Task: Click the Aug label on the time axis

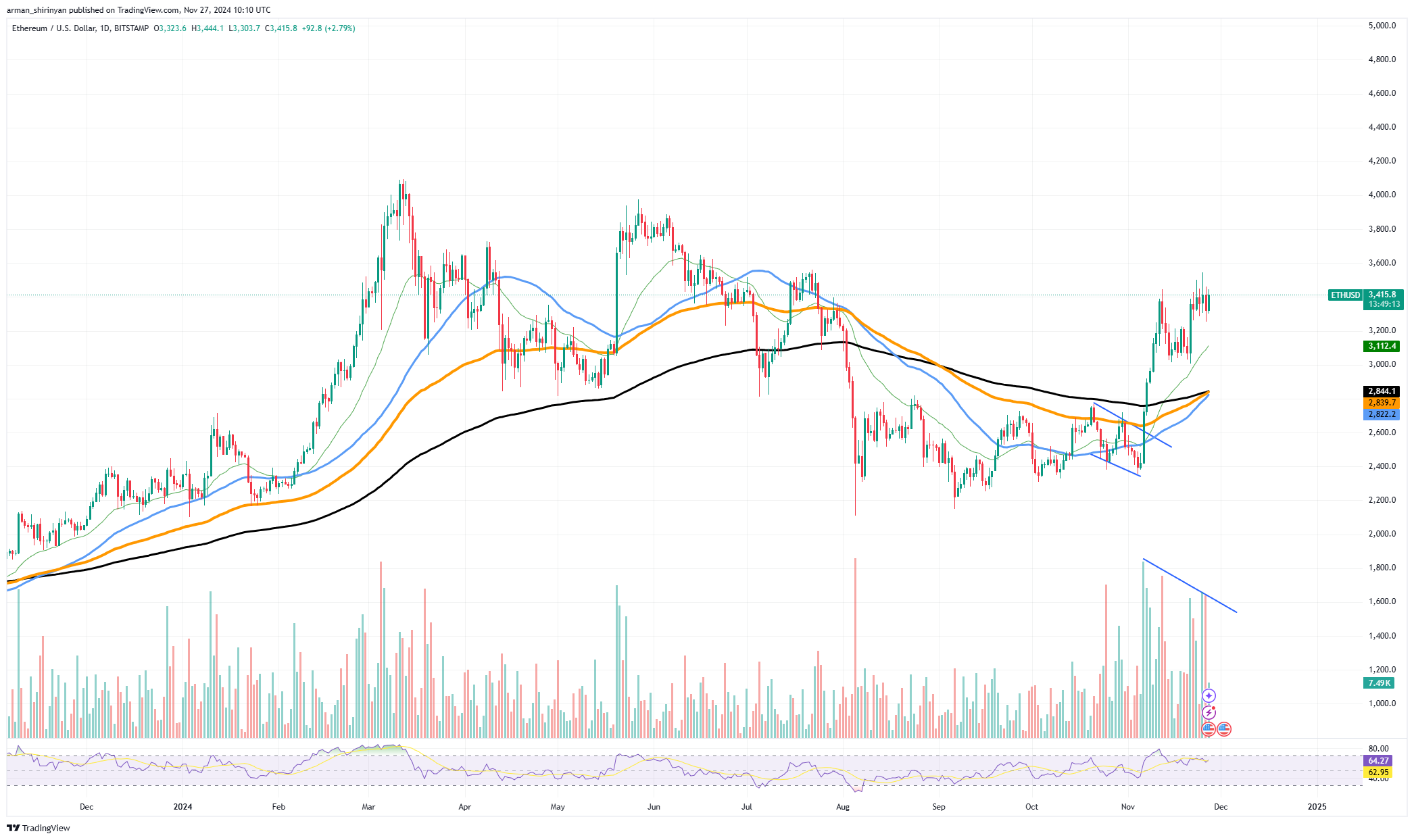Action: point(842,806)
